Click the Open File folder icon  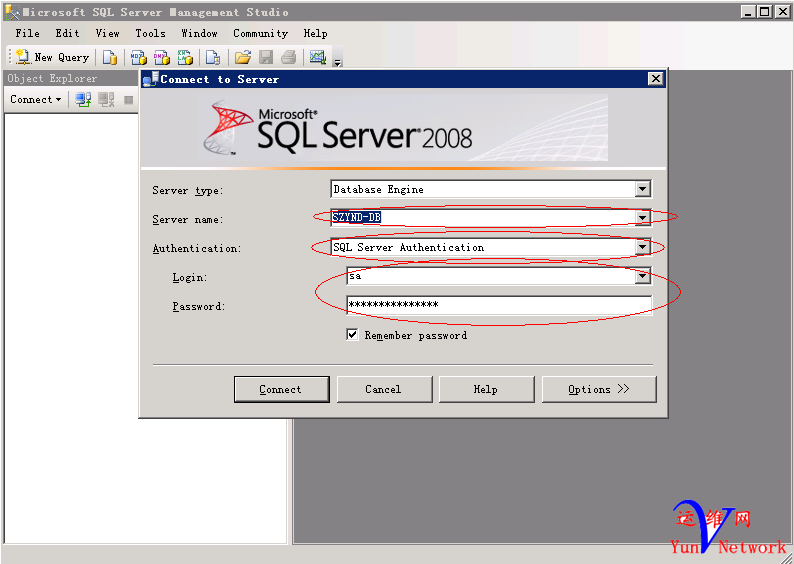pyautogui.click(x=243, y=57)
